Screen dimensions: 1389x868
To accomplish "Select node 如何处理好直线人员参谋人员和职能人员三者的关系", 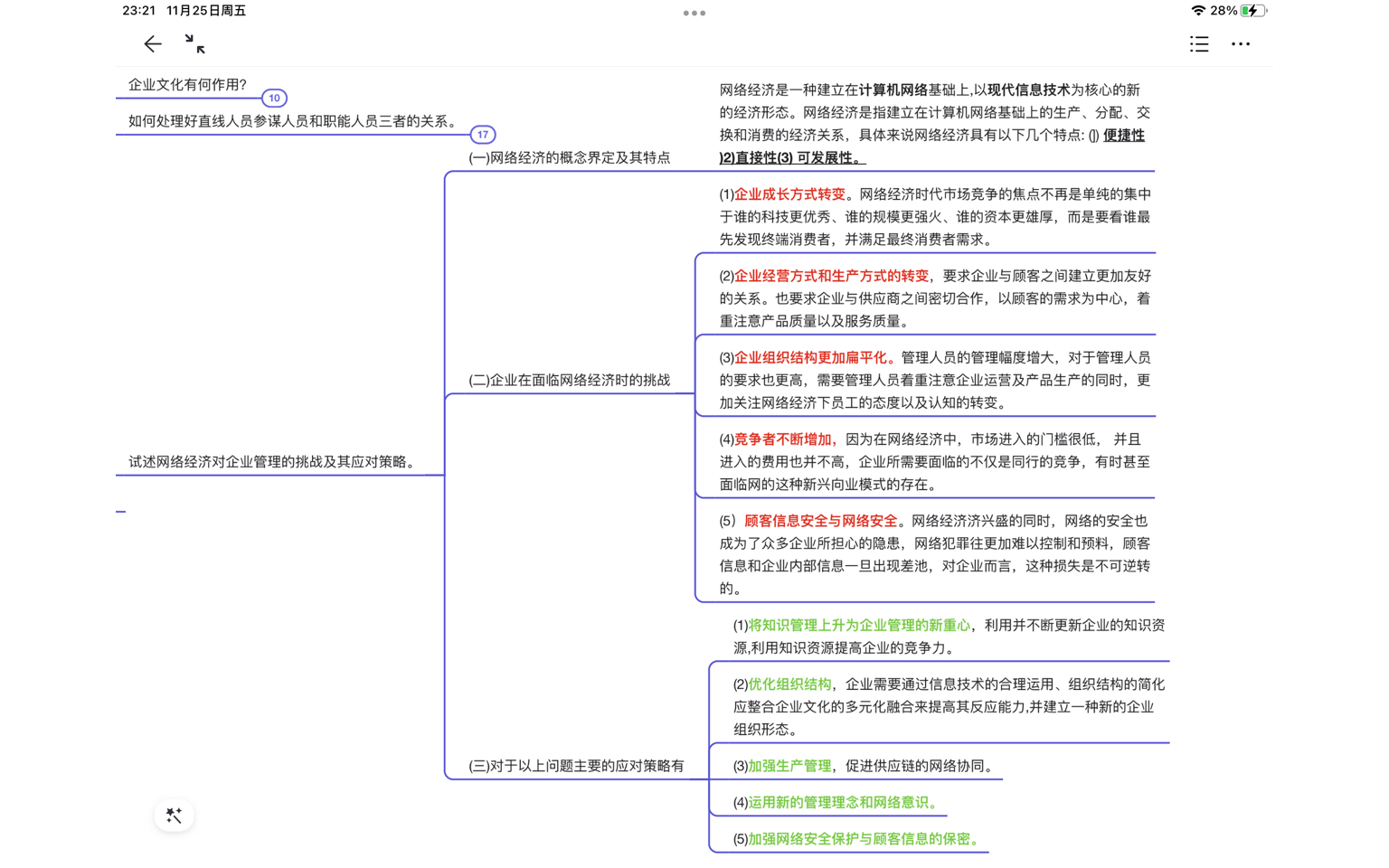I will tap(295, 121).
